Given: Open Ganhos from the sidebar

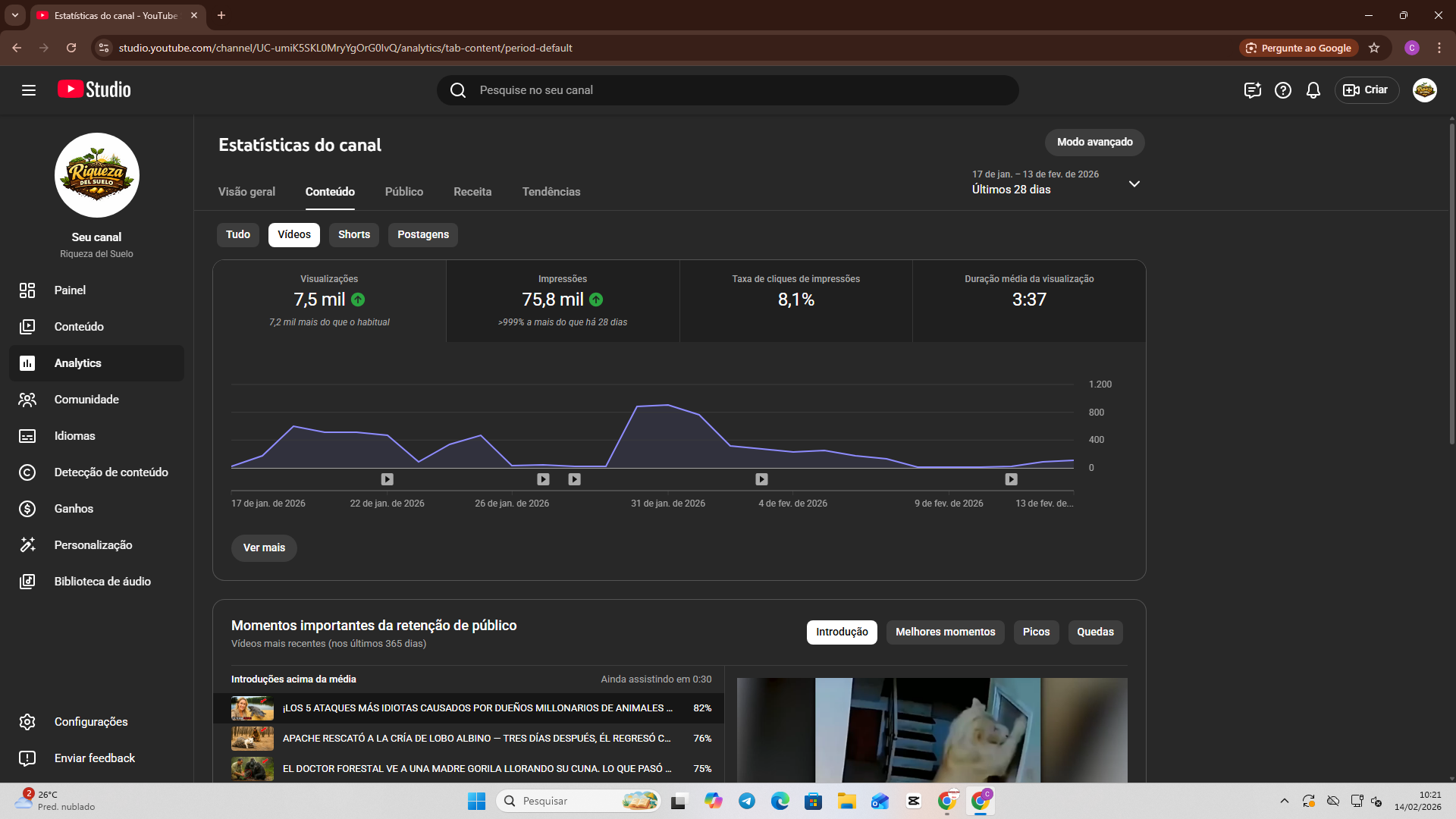Looking at the screenshot, I should pos(74,509).
